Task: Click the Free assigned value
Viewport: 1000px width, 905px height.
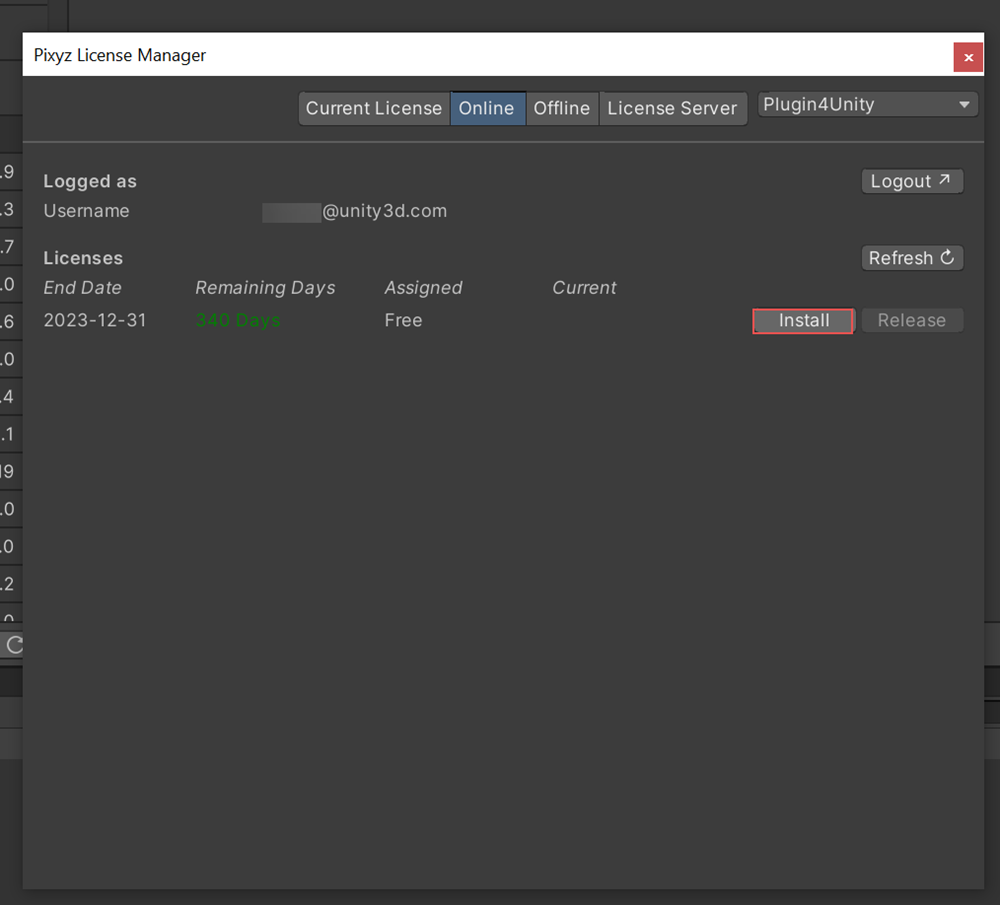Action: [x=403, y=320]
